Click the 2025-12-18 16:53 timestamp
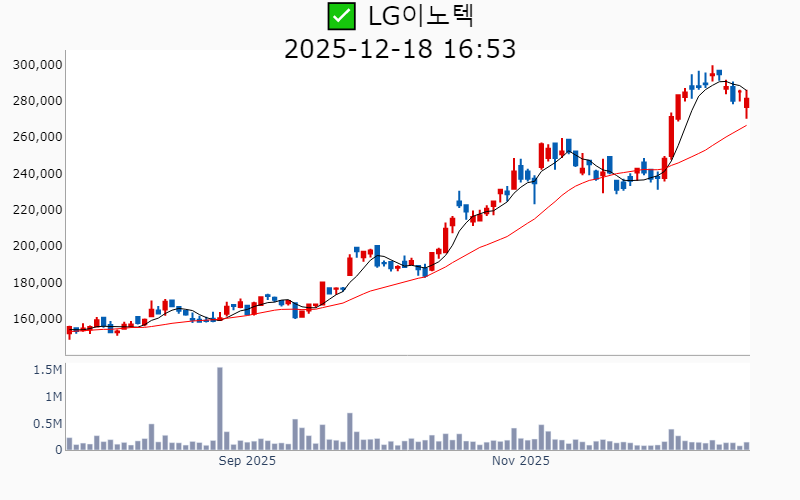 tap(400, 48)
